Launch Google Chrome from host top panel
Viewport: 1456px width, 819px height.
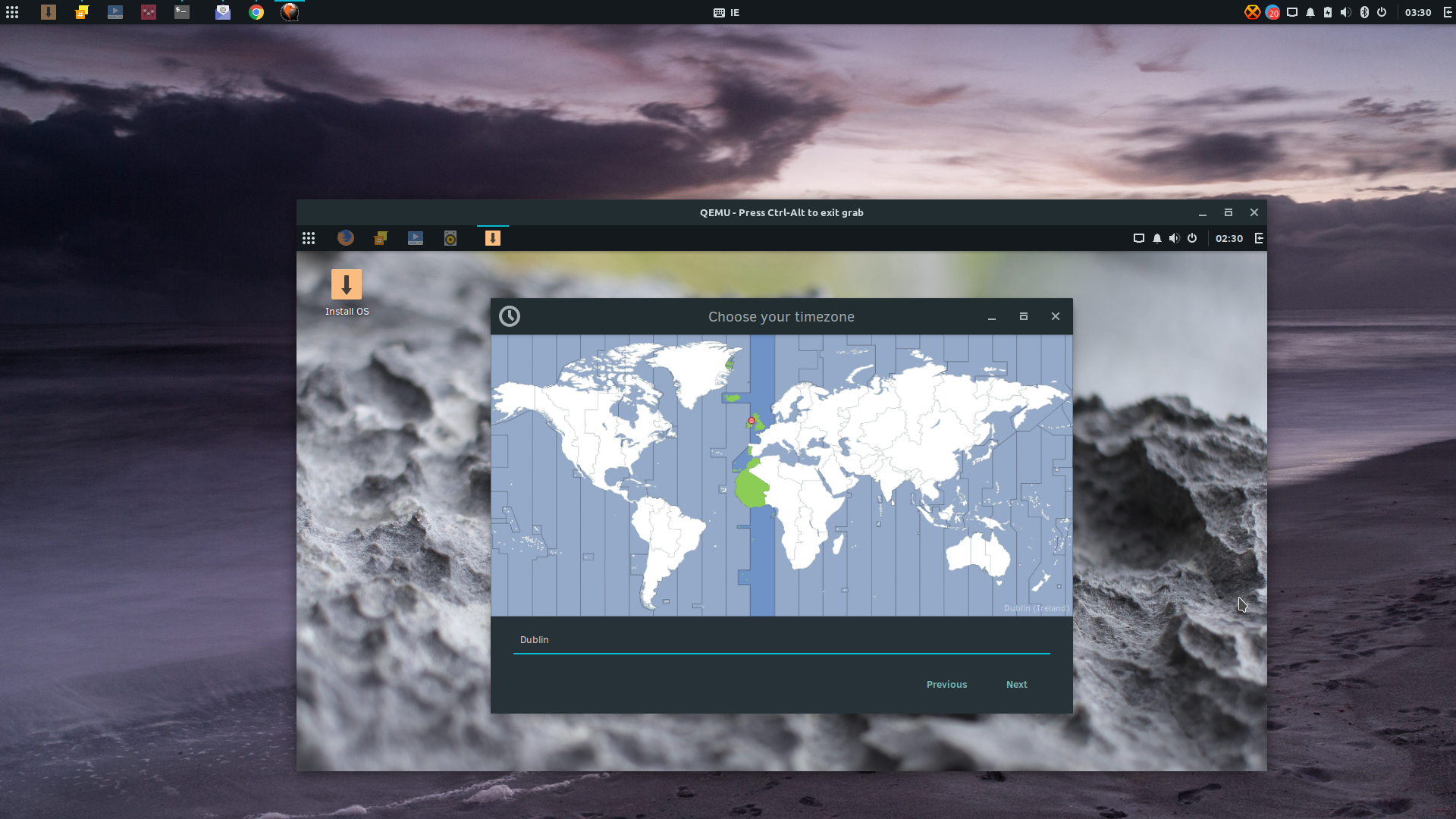point(256,12)
